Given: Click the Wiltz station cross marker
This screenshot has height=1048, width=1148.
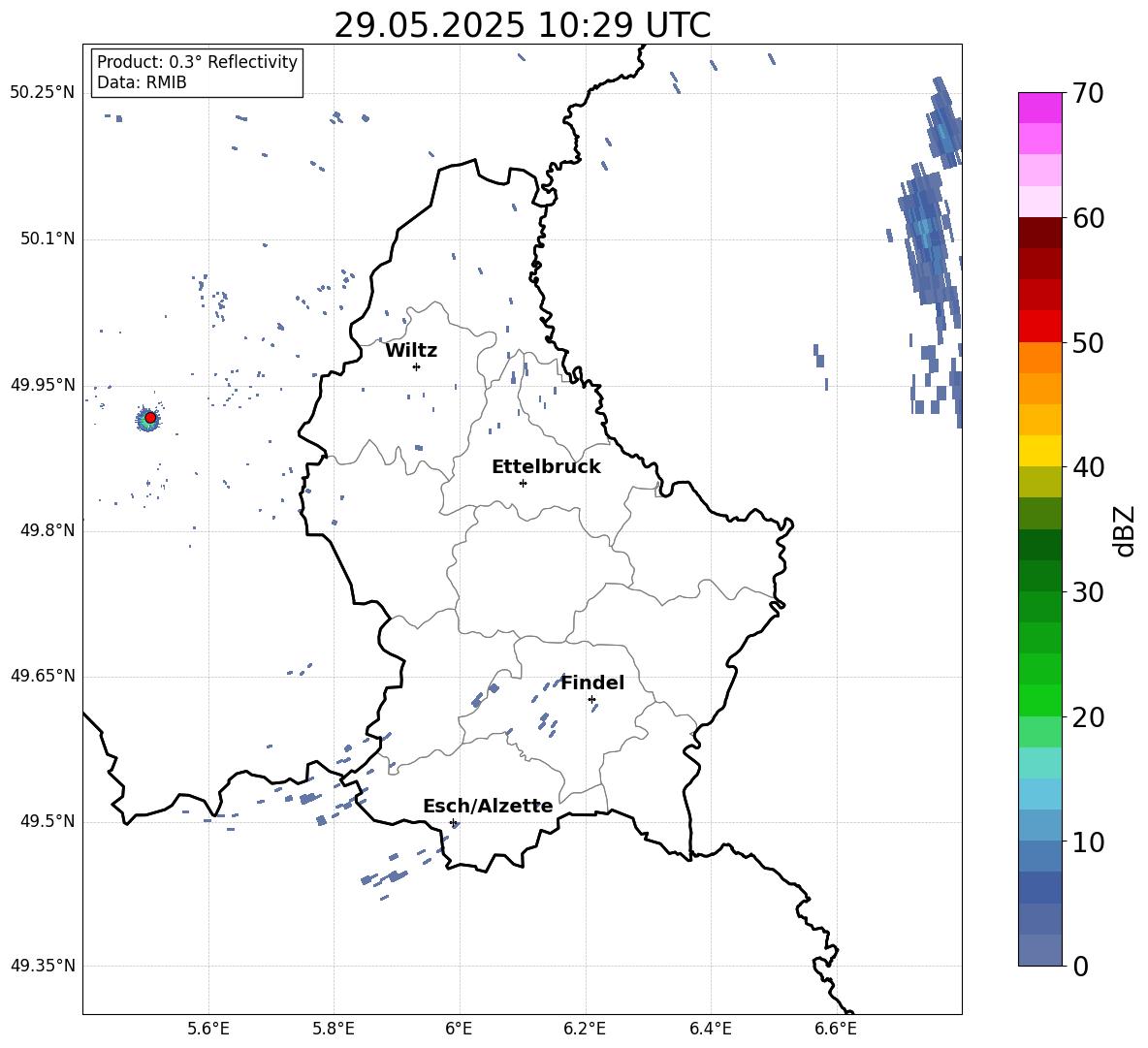Looking at the screenshot, I should coord(416,366).
